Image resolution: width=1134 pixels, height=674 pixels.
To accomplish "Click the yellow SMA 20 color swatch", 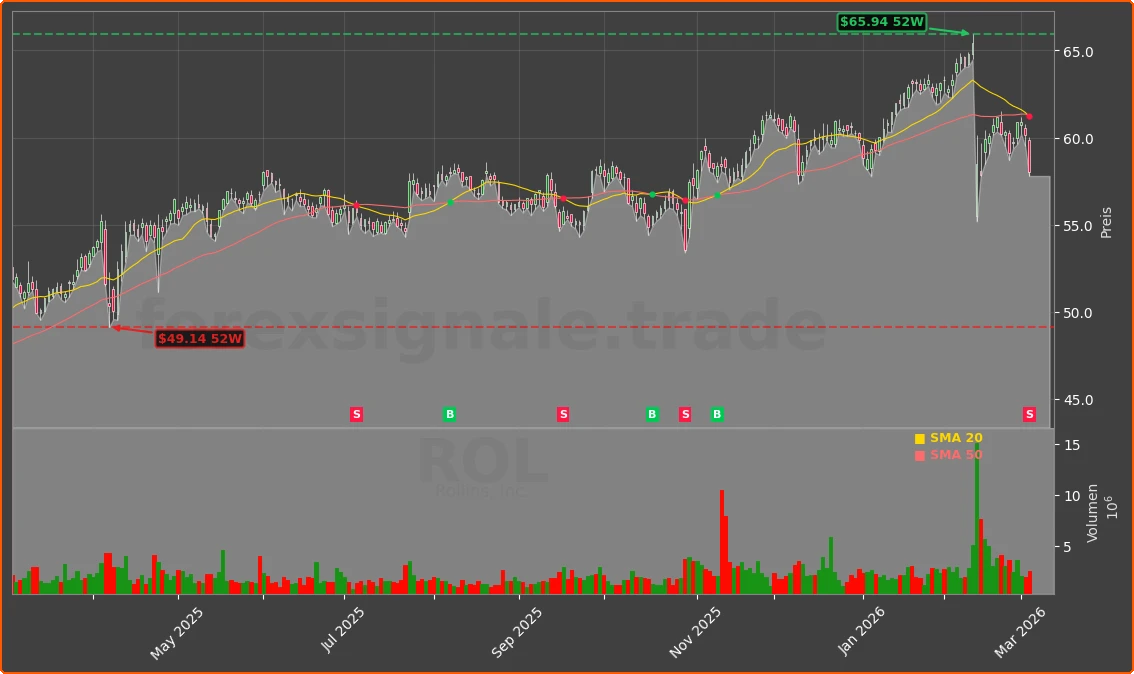I will click(x=918, y=437).
